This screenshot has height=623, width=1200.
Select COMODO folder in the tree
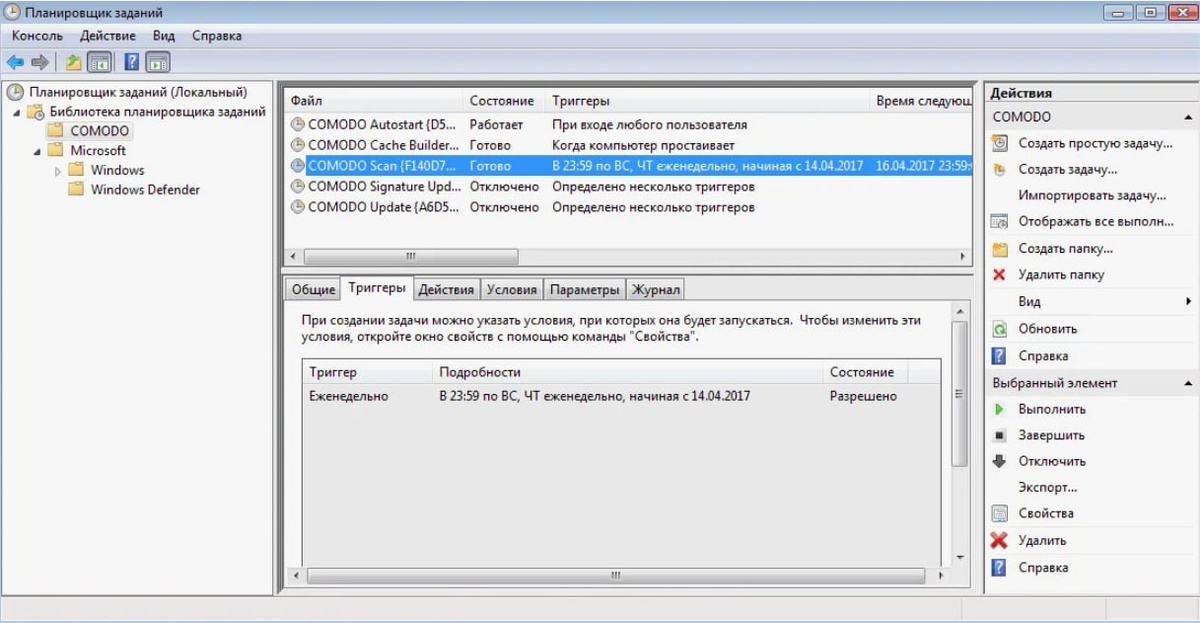coord(99,131)
